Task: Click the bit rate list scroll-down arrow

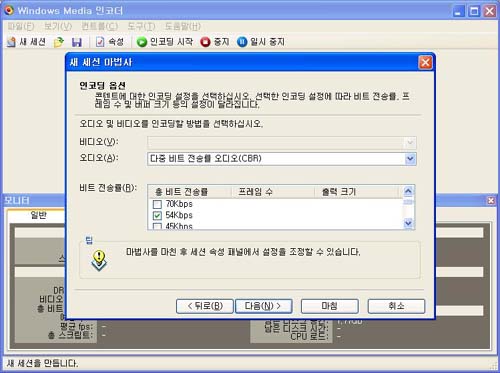Action: click(408, 223)
